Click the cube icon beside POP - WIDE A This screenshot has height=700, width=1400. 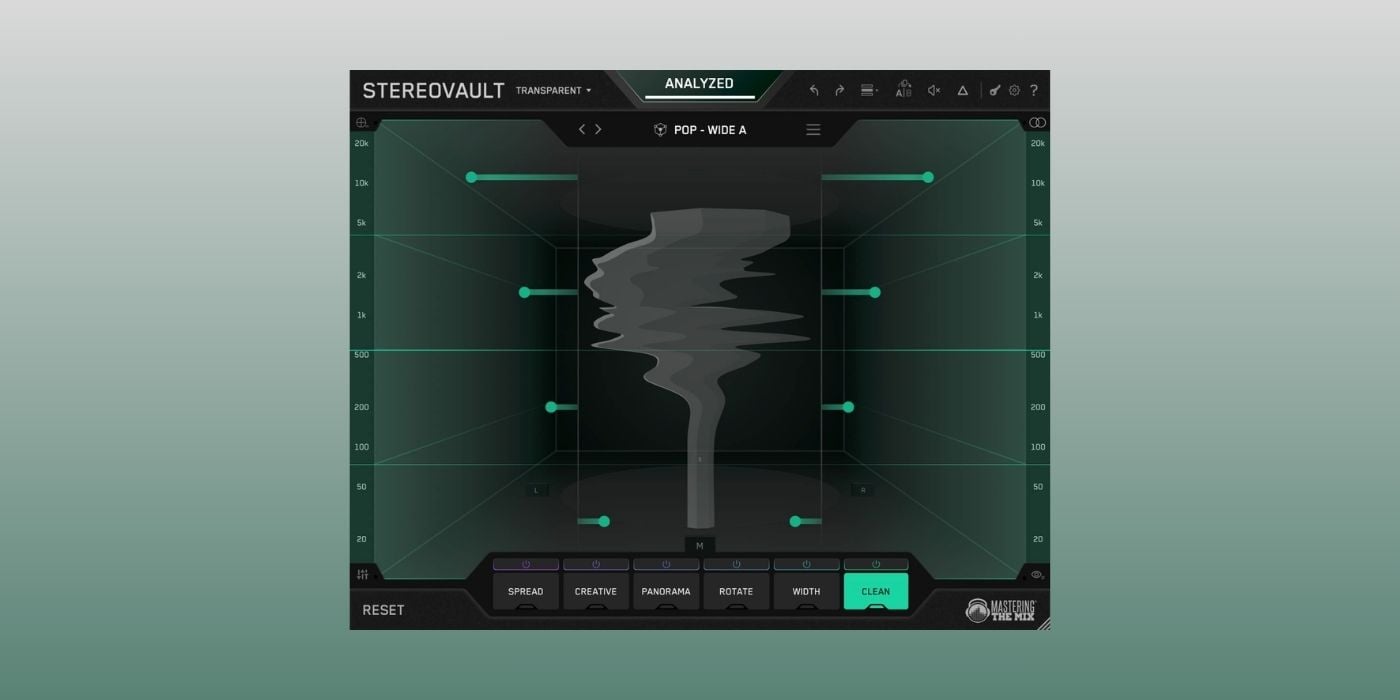pos(660,130)
